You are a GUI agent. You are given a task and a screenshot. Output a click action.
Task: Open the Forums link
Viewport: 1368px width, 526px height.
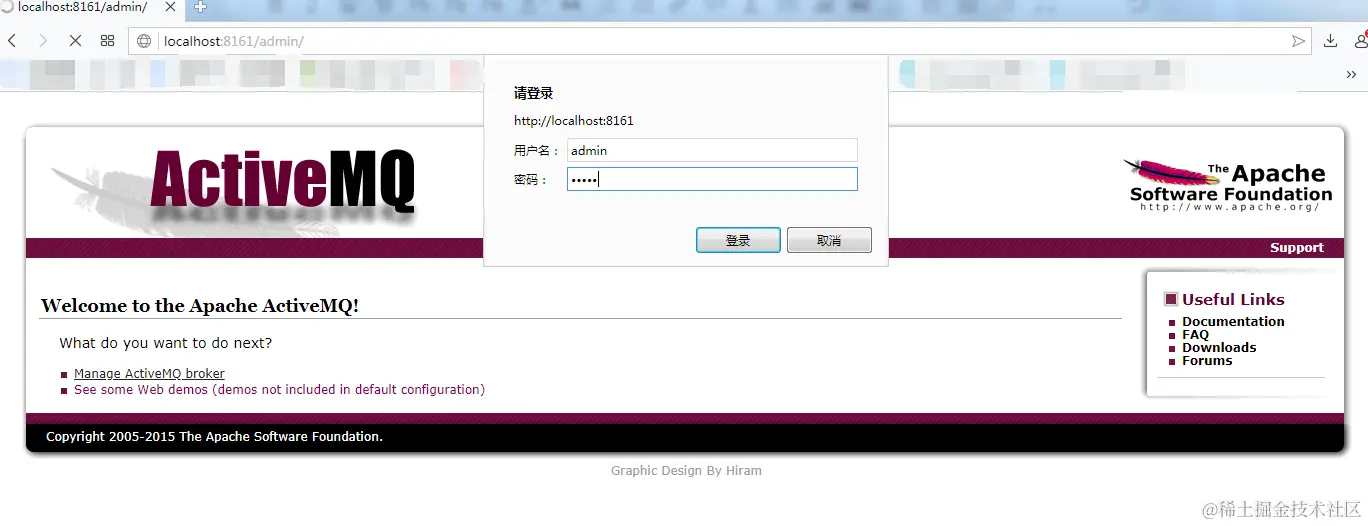click(x=1207, y=361)
